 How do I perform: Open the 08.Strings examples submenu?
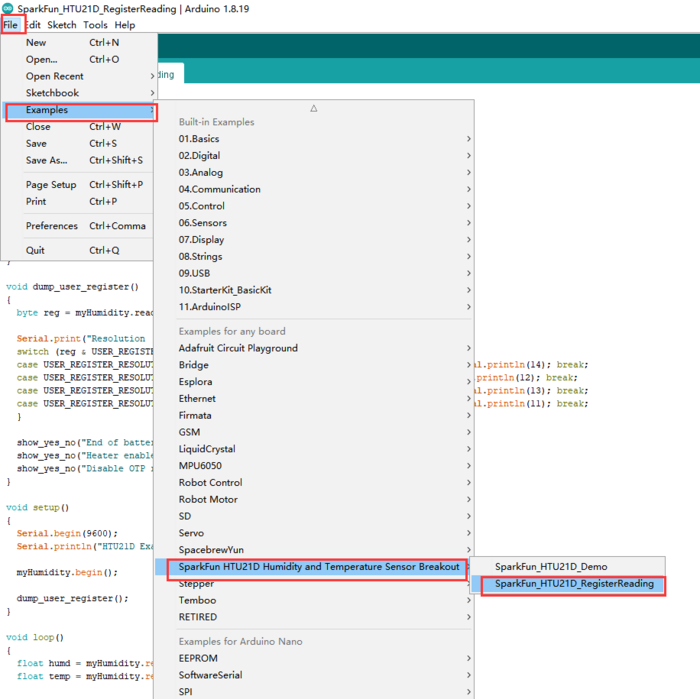(x=314, y=257)
